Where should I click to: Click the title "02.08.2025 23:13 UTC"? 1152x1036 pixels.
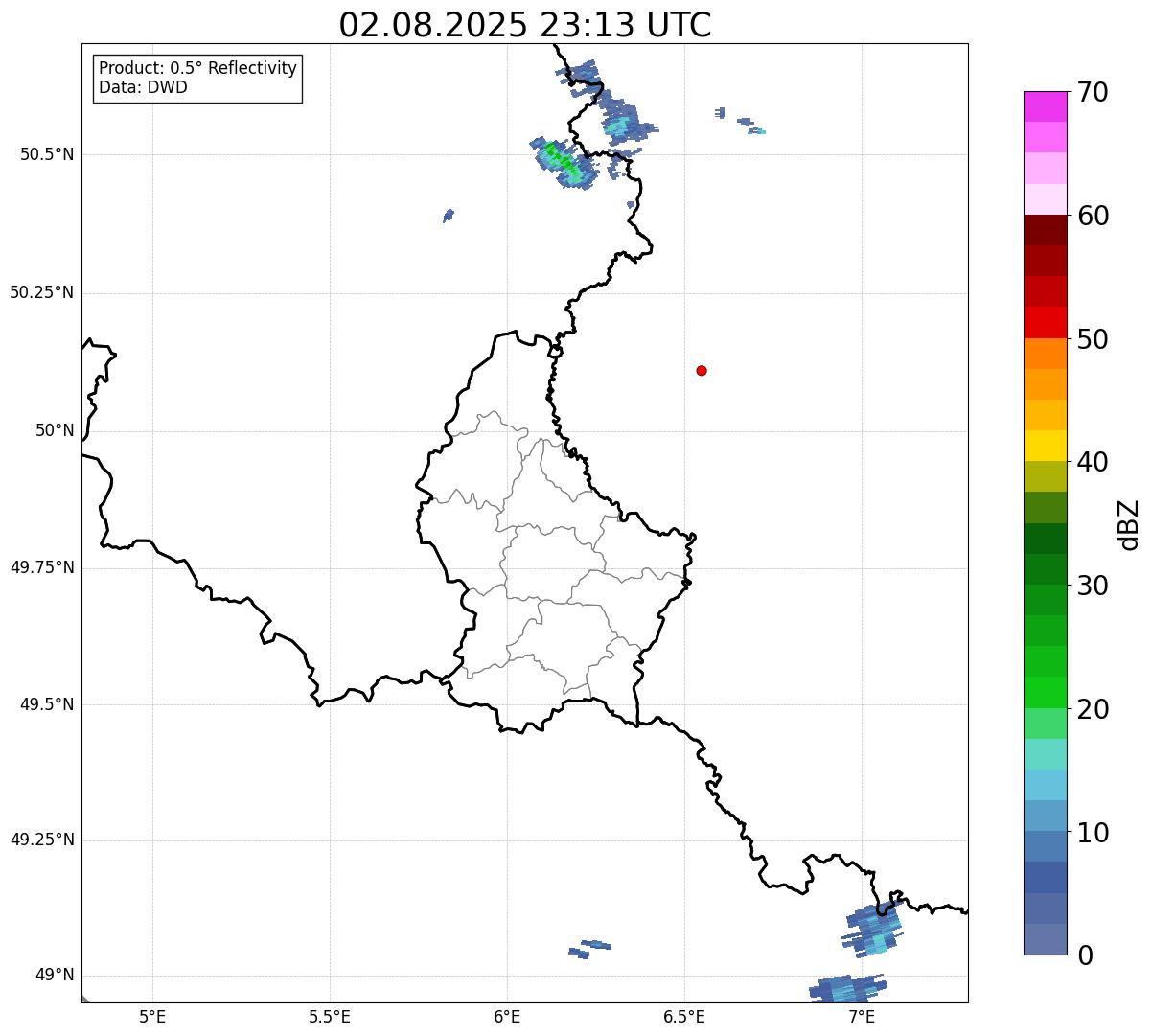[525, 25]
